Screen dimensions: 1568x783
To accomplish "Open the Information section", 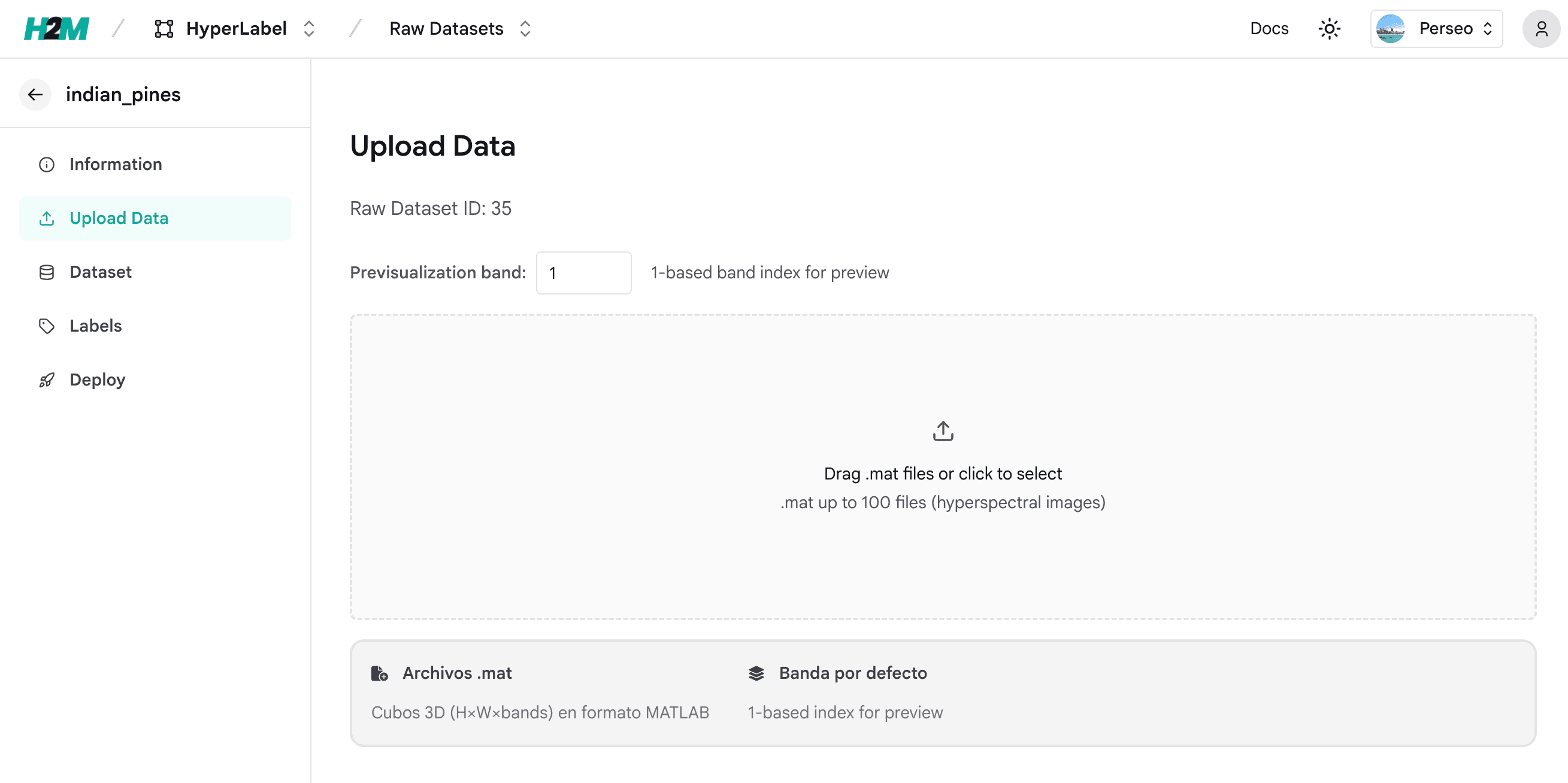I will [155, 164].
